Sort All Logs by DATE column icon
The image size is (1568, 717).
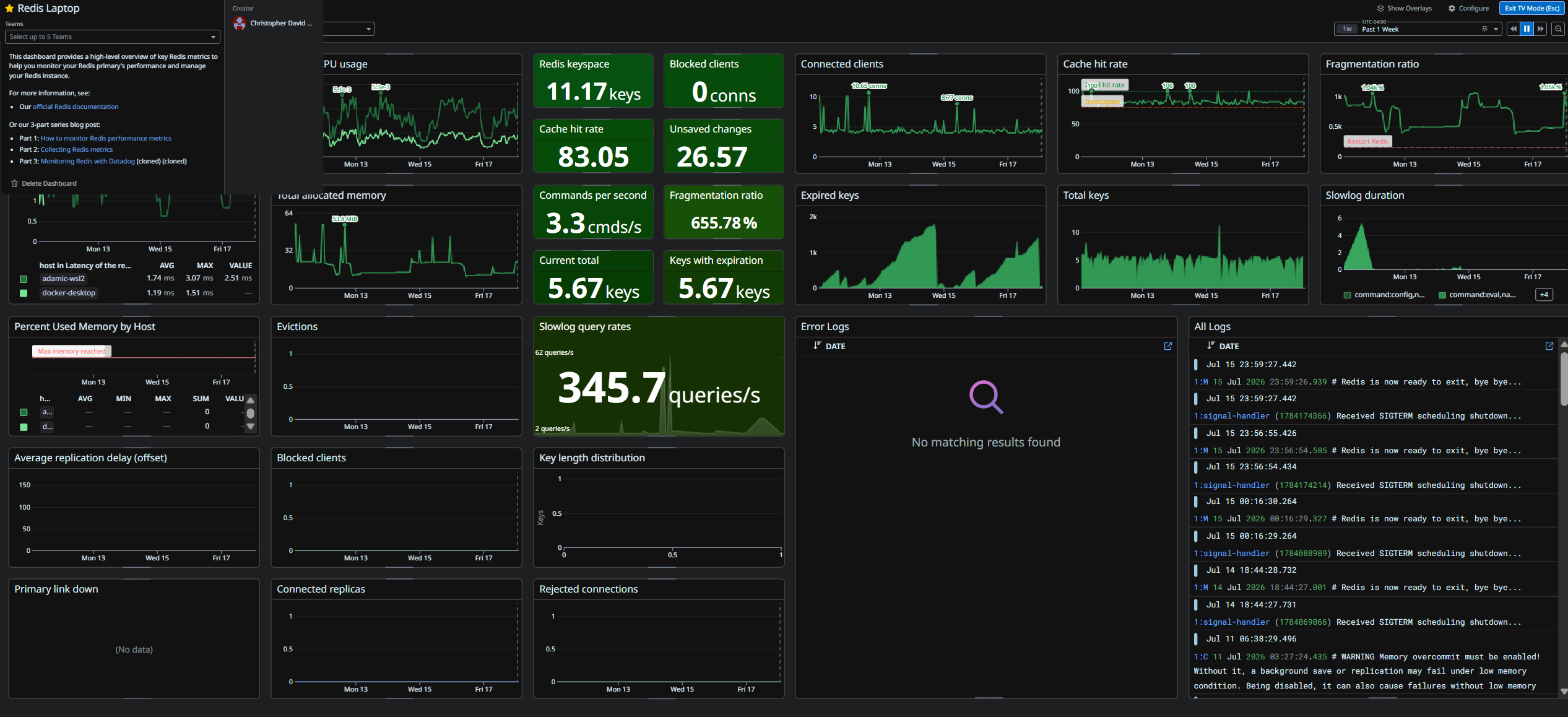click(1211, 346)
